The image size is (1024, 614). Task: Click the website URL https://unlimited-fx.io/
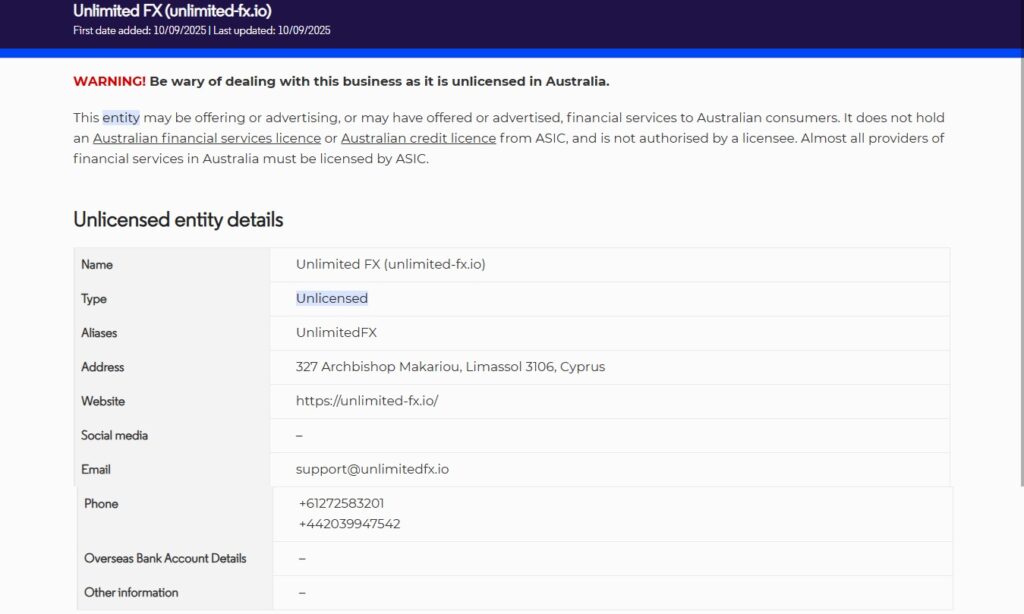pos(367,401)
